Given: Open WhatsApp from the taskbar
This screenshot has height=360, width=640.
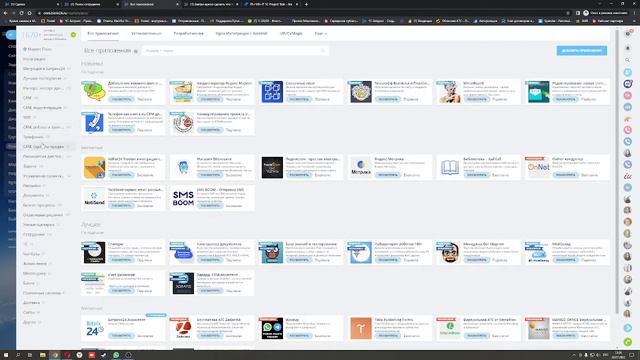Looking at the screenshot, I should (x=116, y=355).
